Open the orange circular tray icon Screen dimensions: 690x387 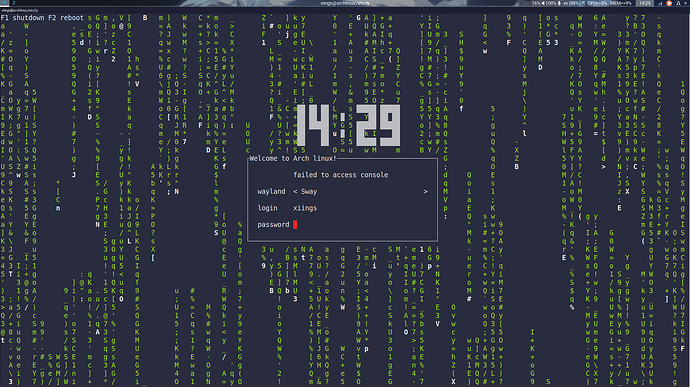pos(669,3)
